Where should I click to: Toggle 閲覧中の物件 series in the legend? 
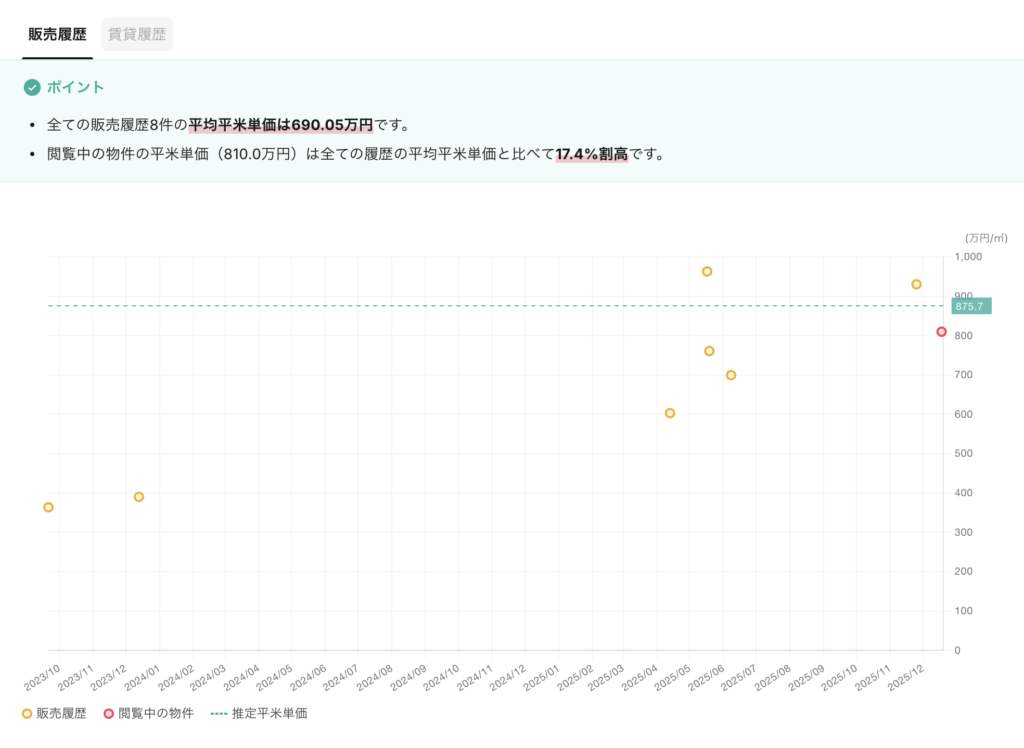148,714
